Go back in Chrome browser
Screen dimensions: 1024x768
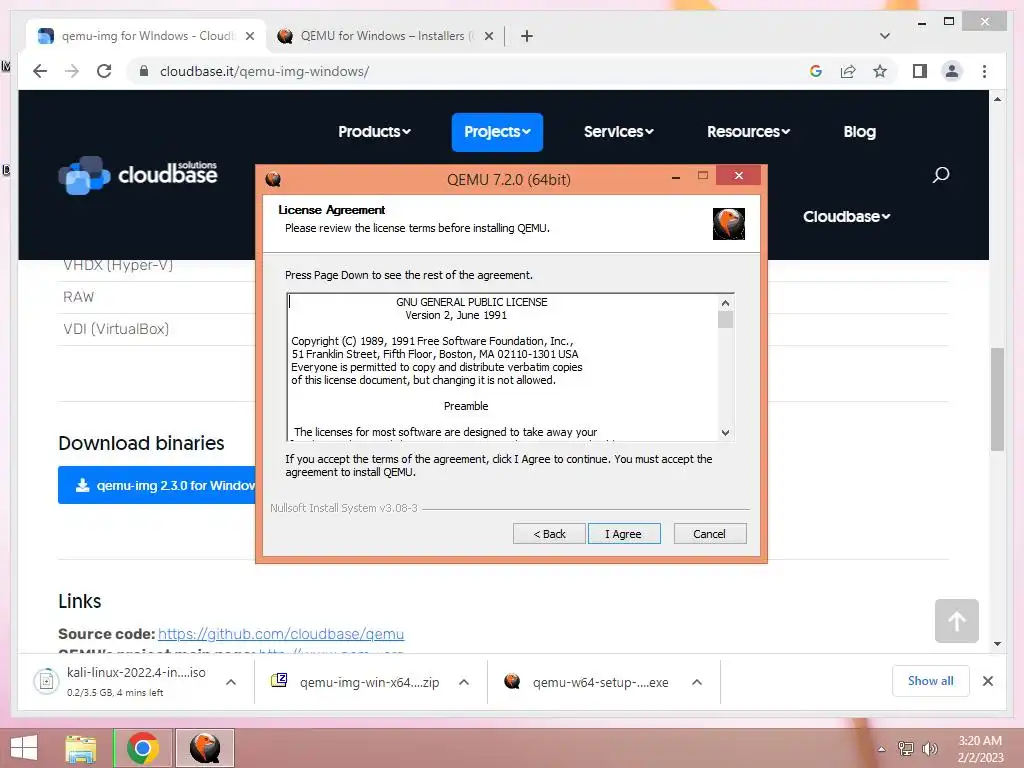[x=40, y=71]
